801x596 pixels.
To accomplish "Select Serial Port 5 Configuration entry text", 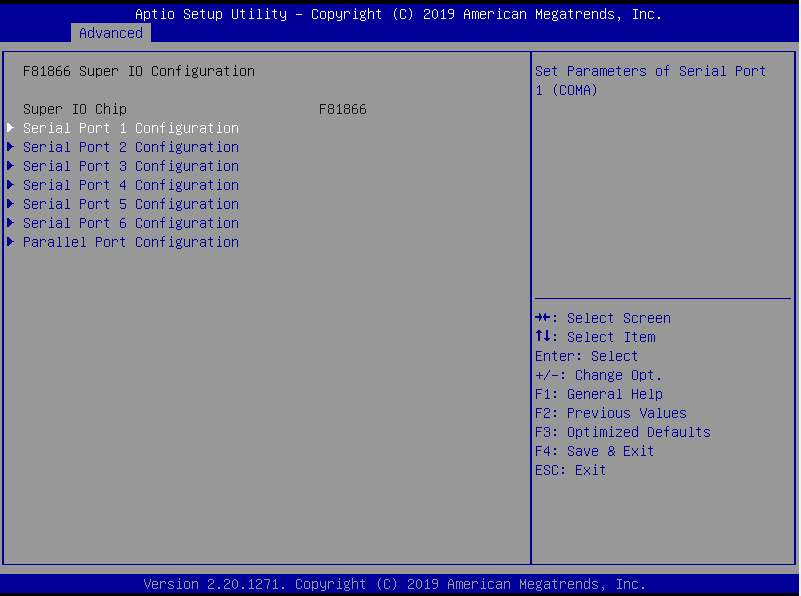I will pyautogui.click(x=130, y=204).
